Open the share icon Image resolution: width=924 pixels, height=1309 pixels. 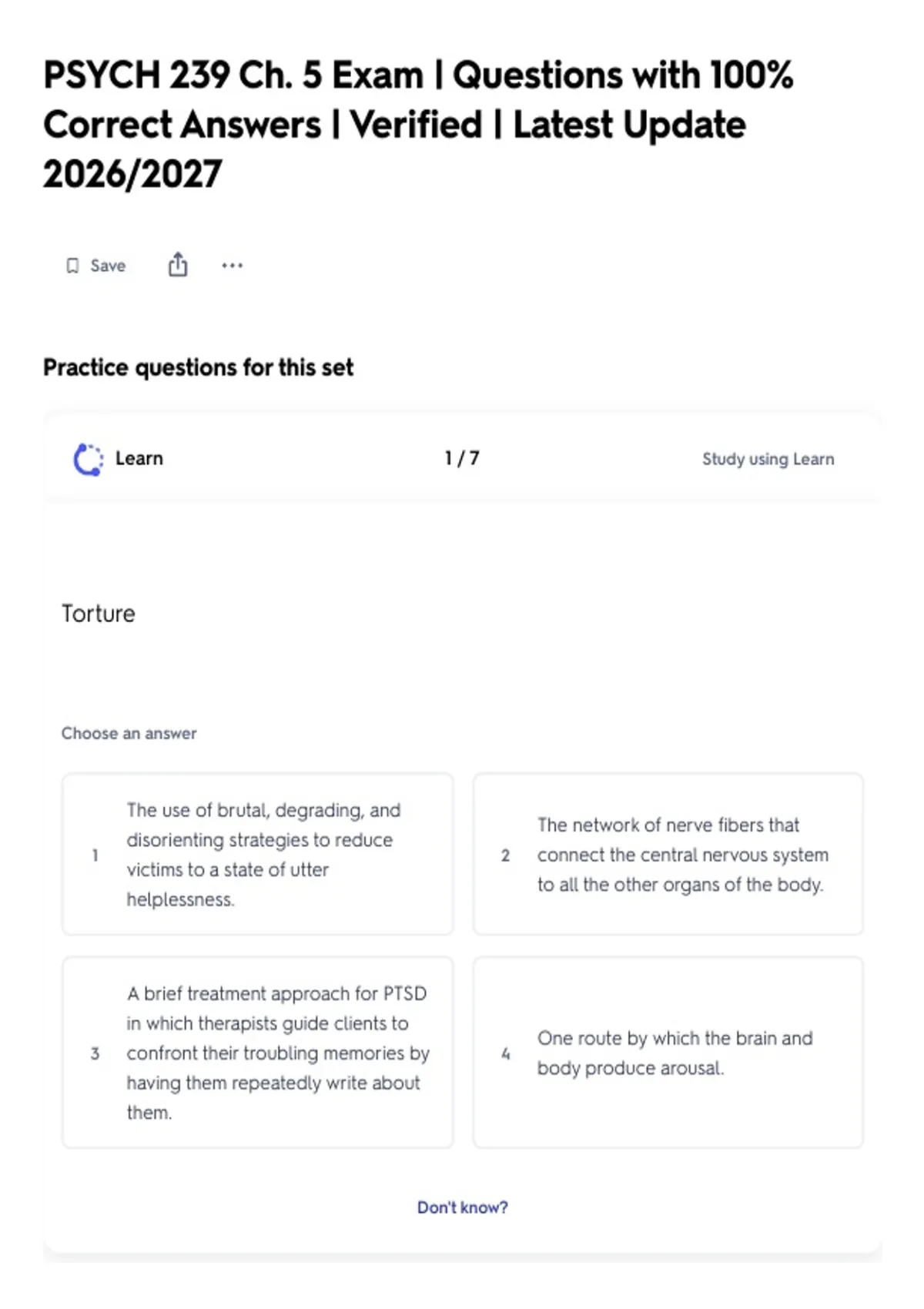pos(178,264)
